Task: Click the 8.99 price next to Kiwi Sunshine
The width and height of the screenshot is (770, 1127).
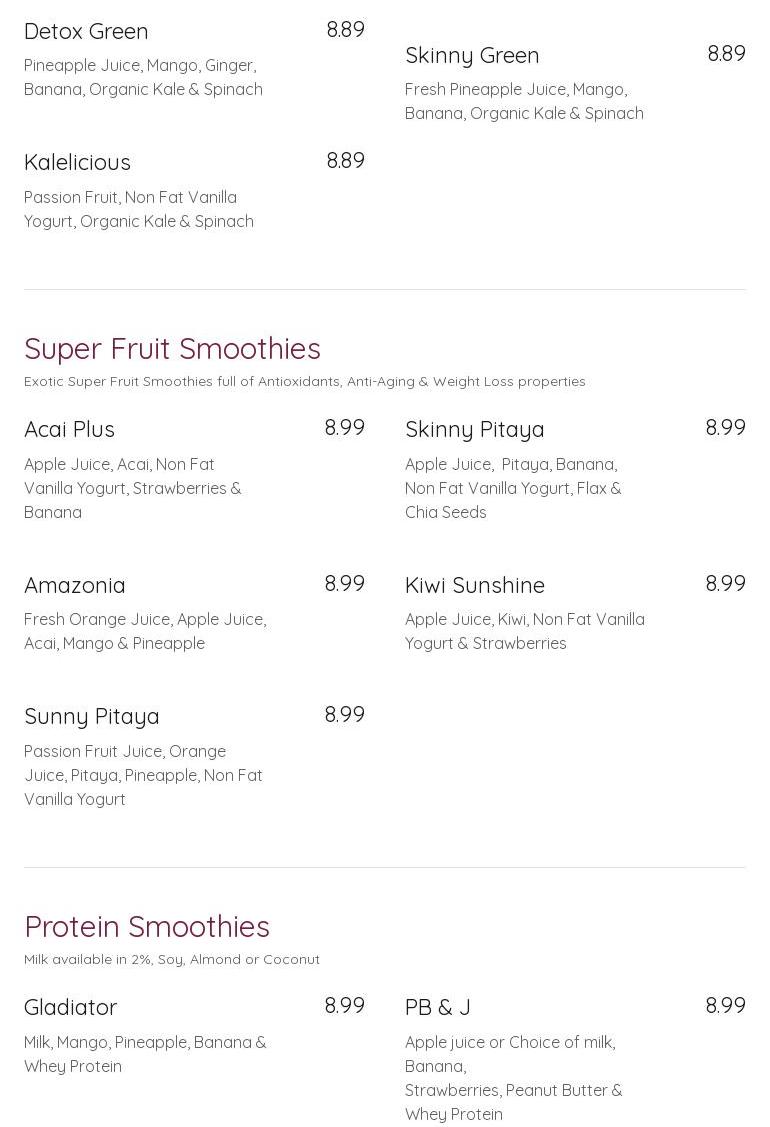Action: pyautogui.click(x=725, y=584)
